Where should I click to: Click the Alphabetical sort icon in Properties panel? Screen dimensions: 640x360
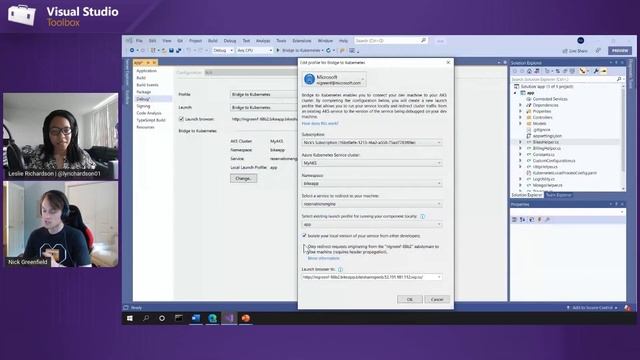click(x=522, y=220)
